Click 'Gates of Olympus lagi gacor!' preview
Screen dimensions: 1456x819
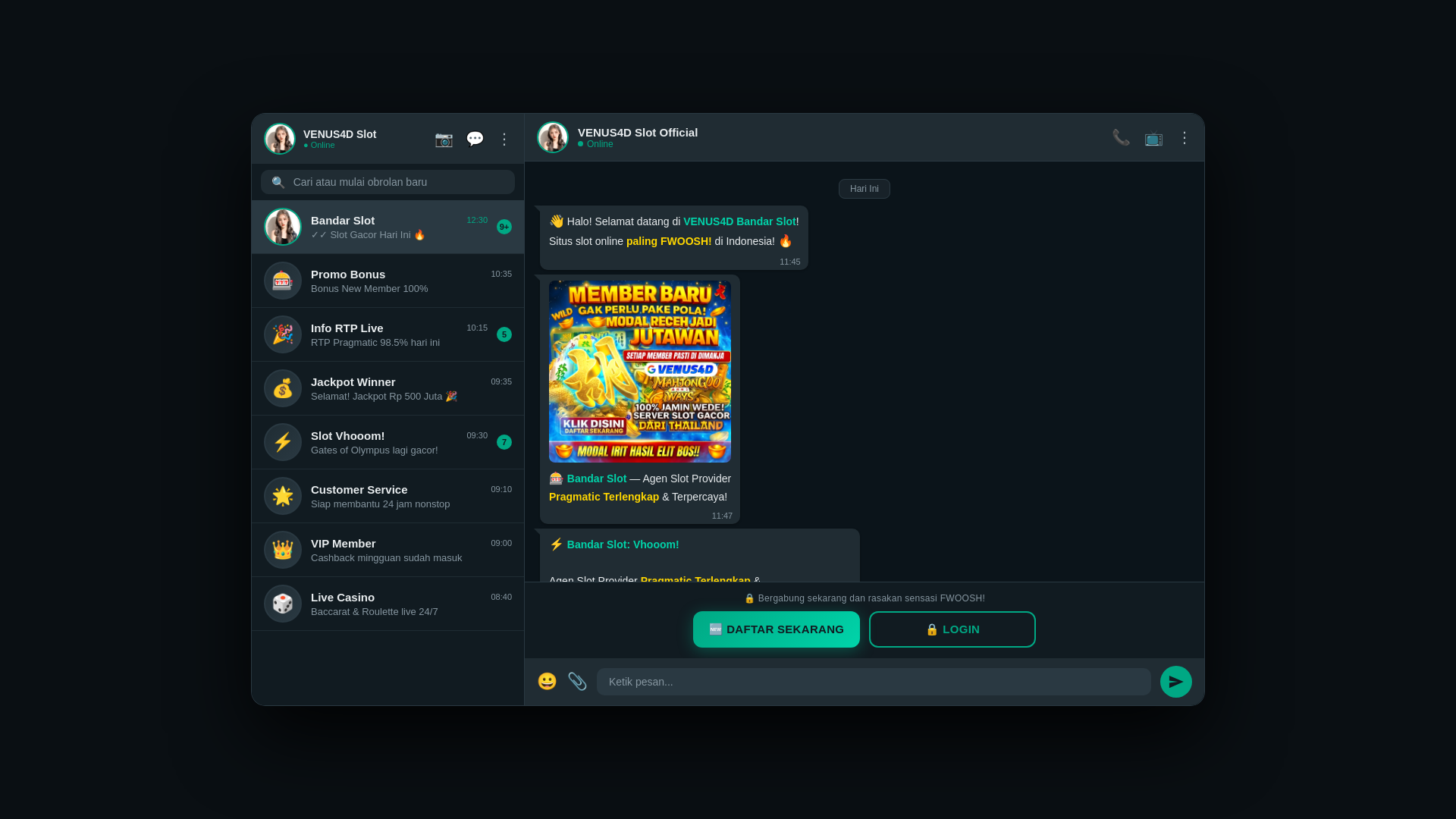(375, 450)
